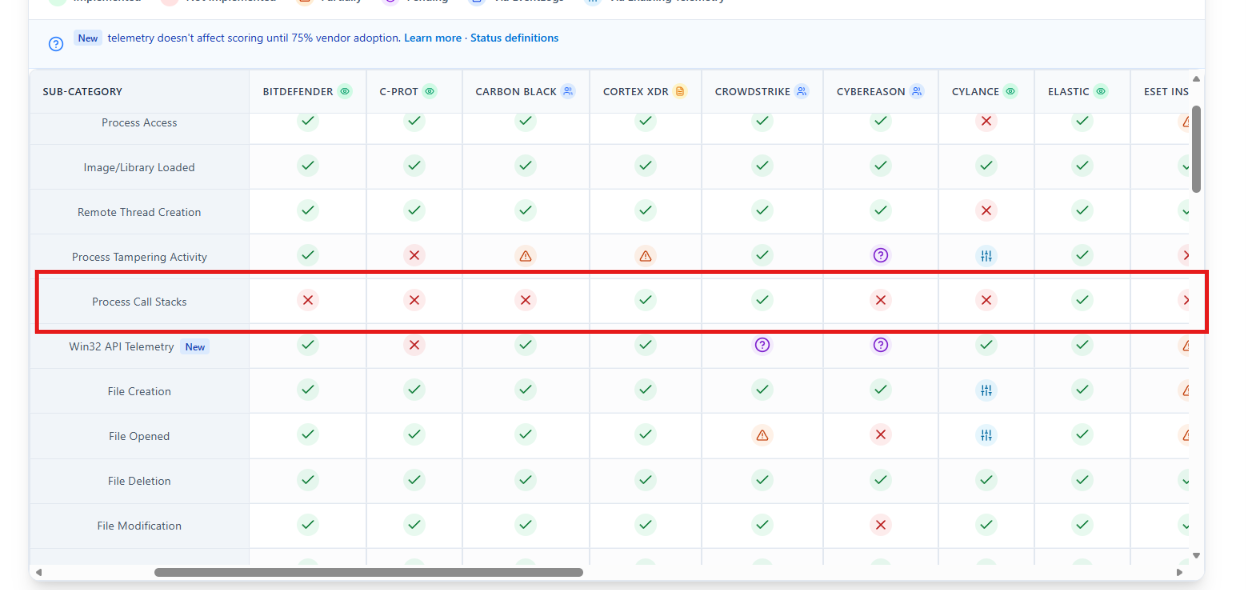Viewport: 1246px width, 590px height.
Task: Click the people icon beside CrowdStrike header
Action: tap(801, 91)
